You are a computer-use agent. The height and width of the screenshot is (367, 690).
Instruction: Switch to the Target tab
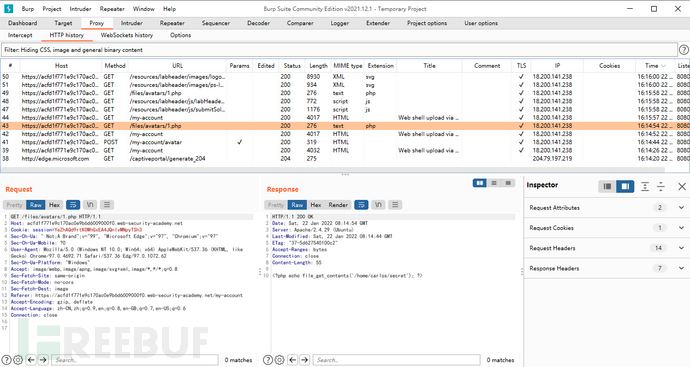tap(63, 23)
